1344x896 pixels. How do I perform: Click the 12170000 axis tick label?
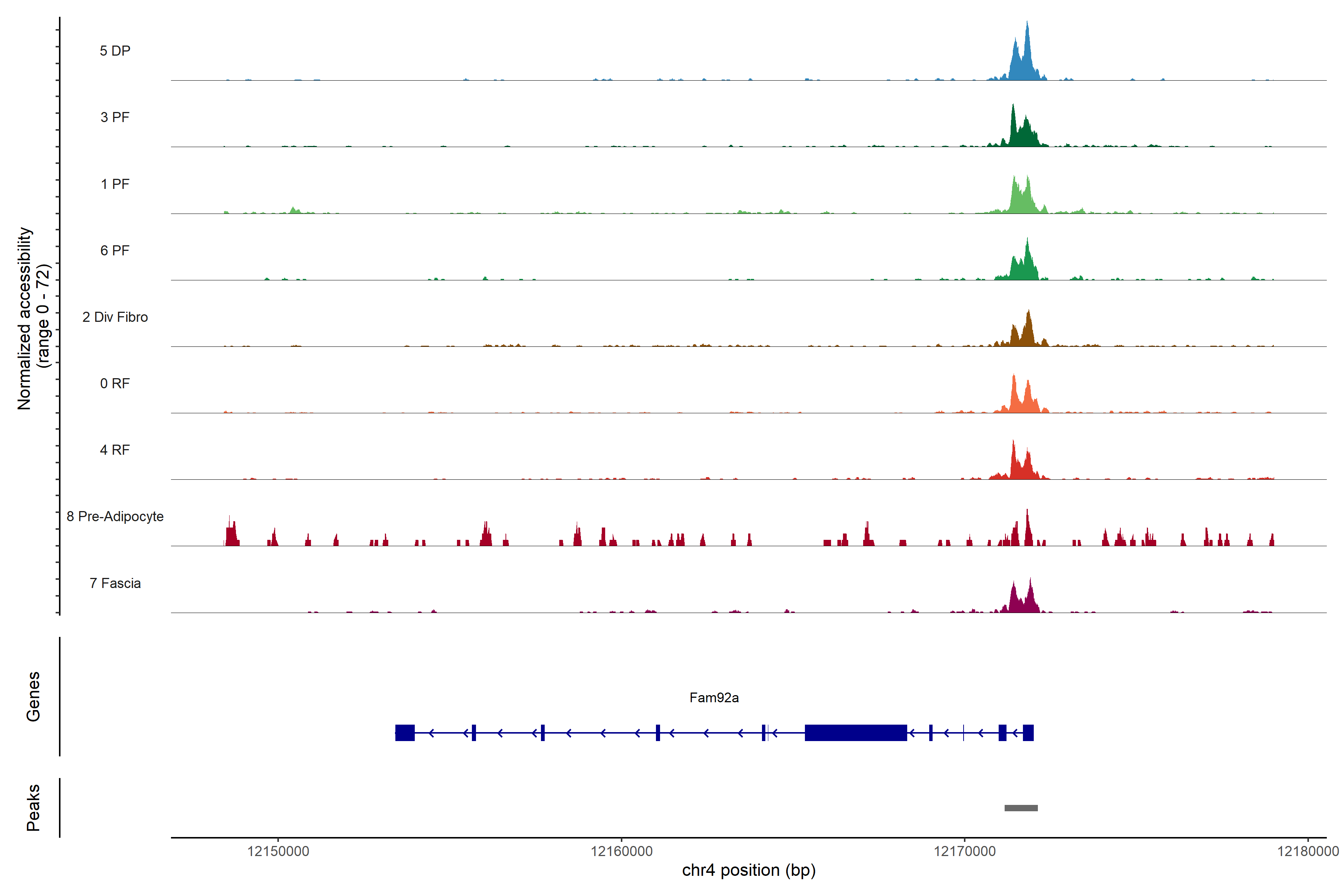tap(965, 852)
